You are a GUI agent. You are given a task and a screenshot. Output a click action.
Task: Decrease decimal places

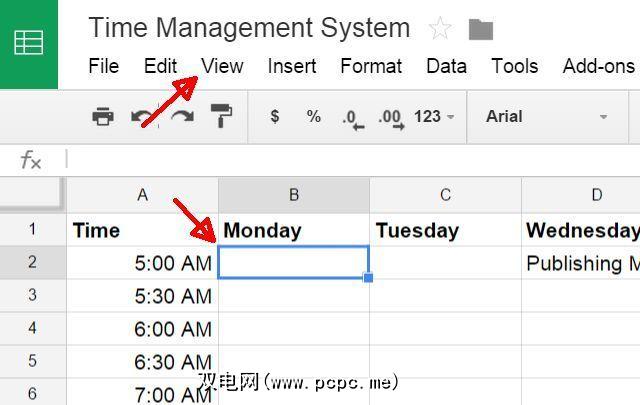coord(350,118)
